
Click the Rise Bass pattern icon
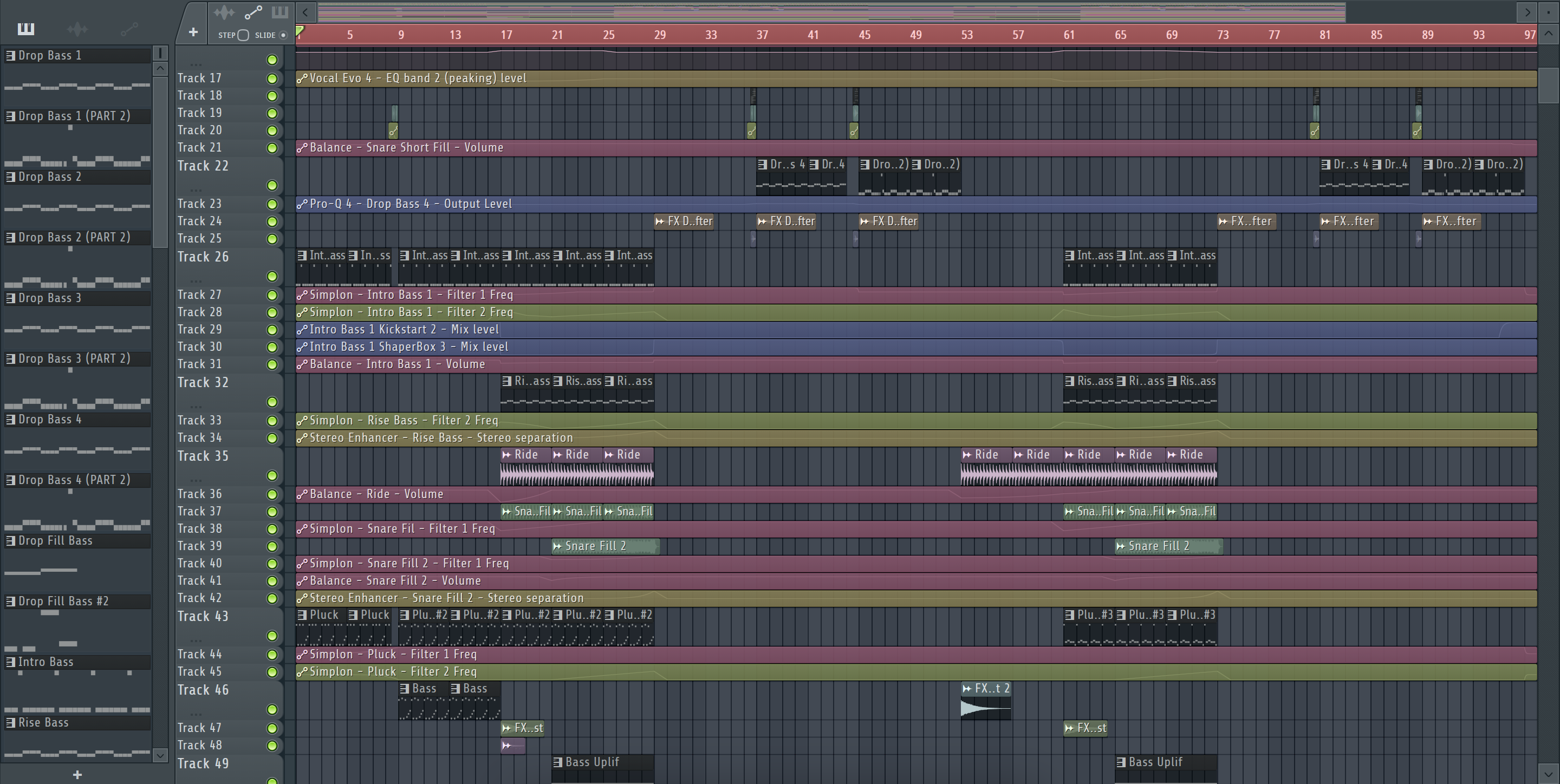[10, 722]
